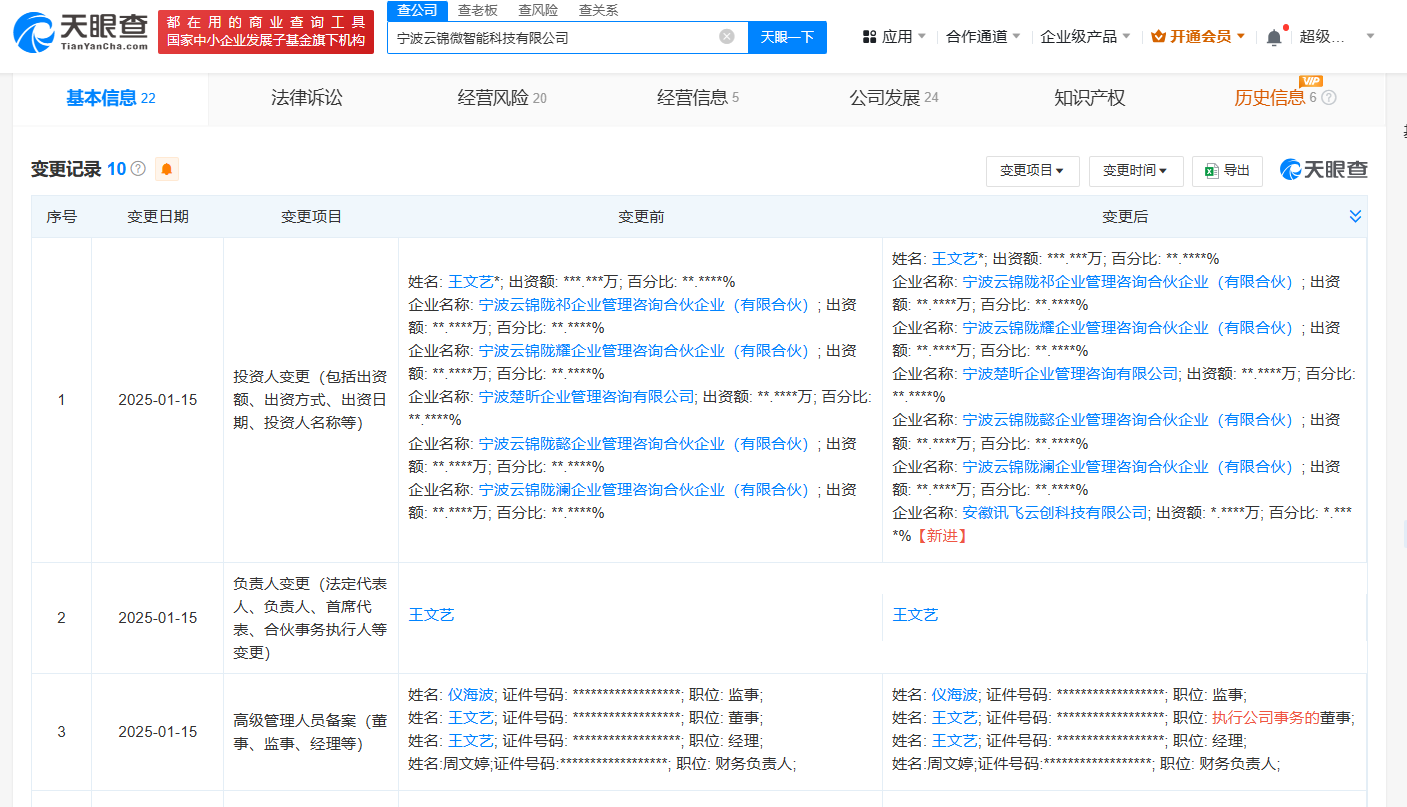1407x807 pixels.
Task: Switch to the 查老板 search tab
Action: 478,10
